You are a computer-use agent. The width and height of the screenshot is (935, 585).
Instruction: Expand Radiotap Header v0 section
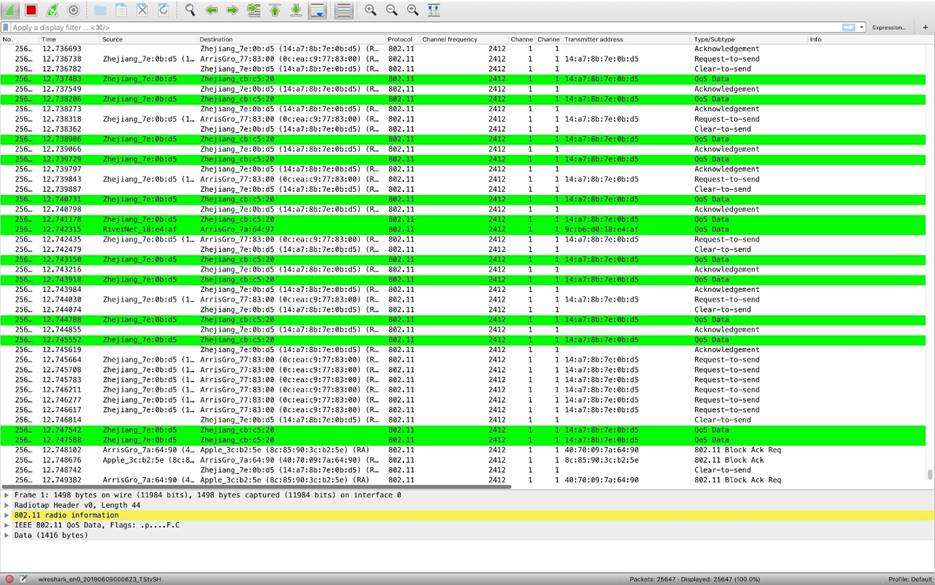coord(7,505)
